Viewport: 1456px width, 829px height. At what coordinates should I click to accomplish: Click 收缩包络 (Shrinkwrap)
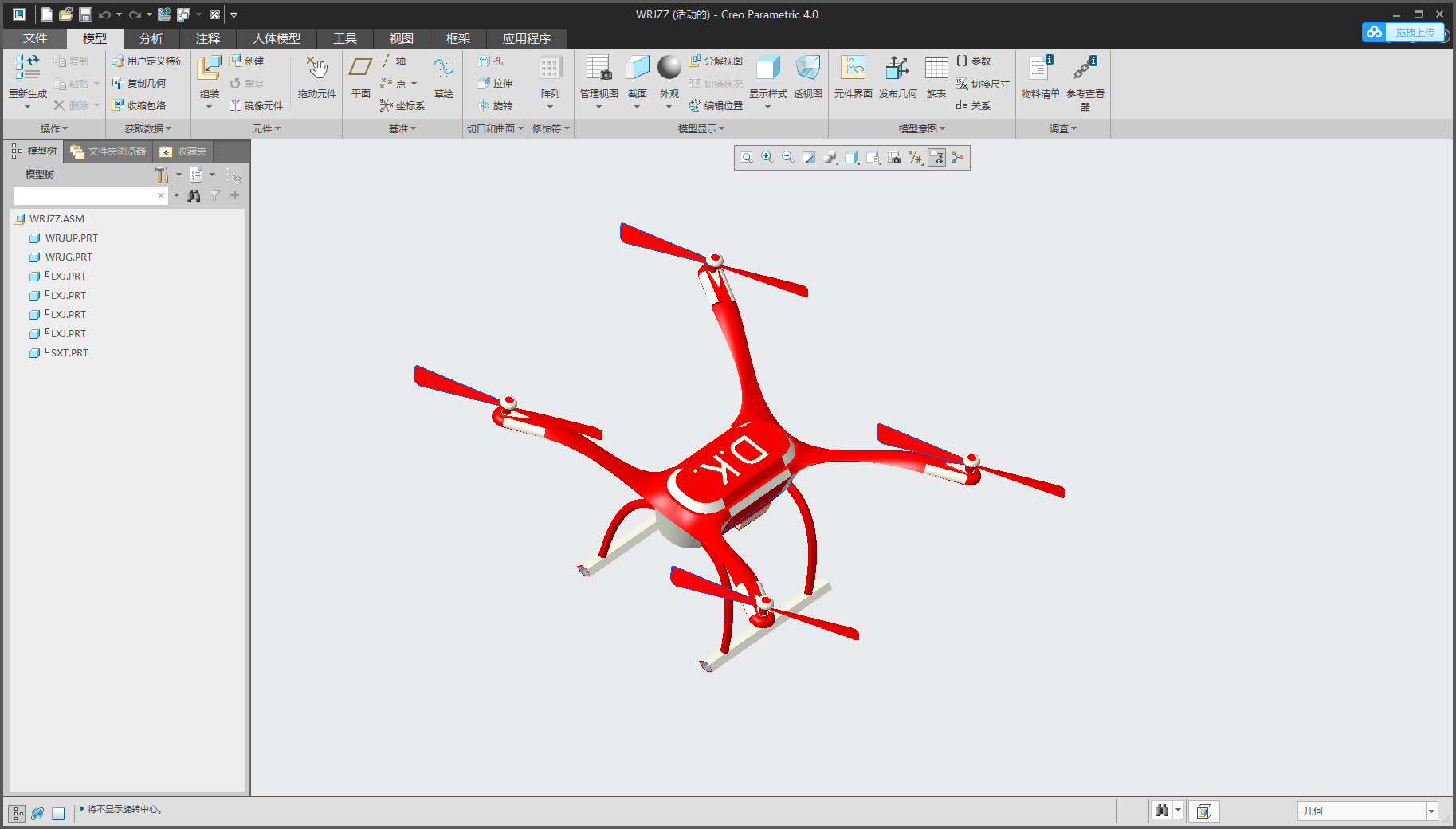pos(139,105)
